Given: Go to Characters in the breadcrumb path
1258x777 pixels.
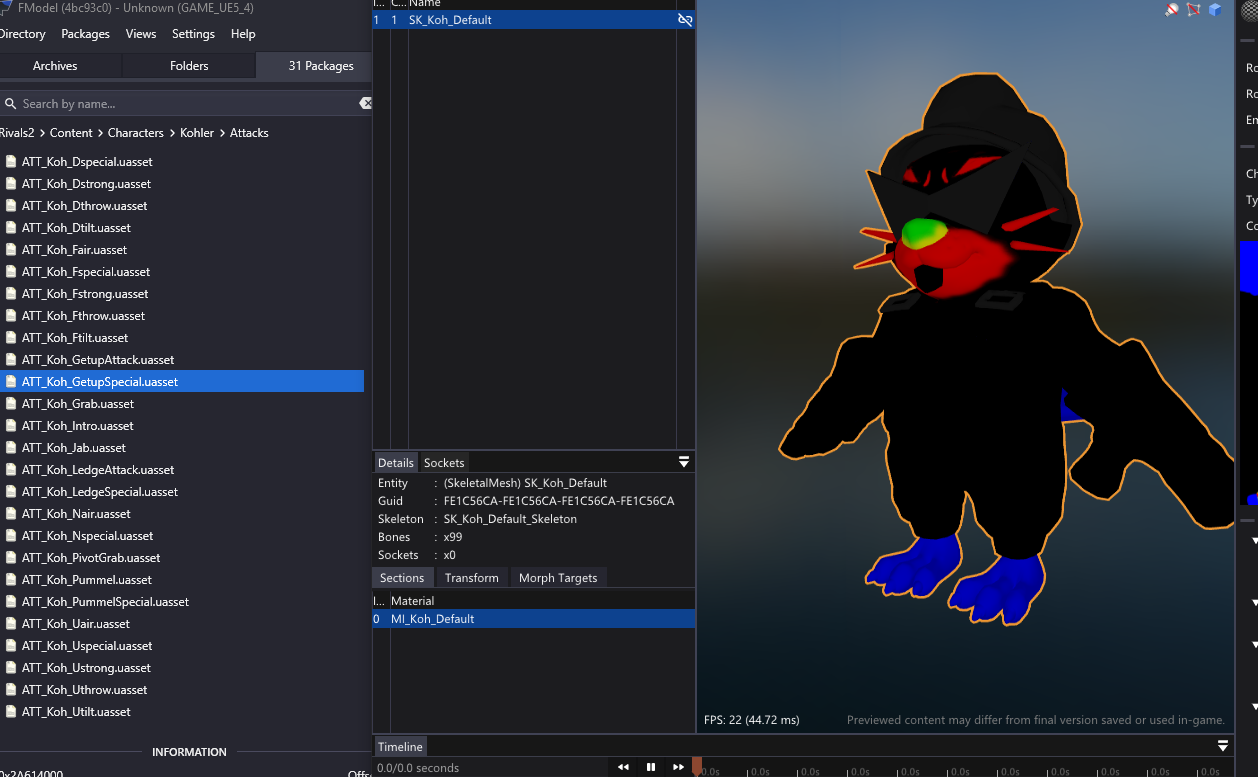Looking at the screenshot, I should [x=136, y=133].
